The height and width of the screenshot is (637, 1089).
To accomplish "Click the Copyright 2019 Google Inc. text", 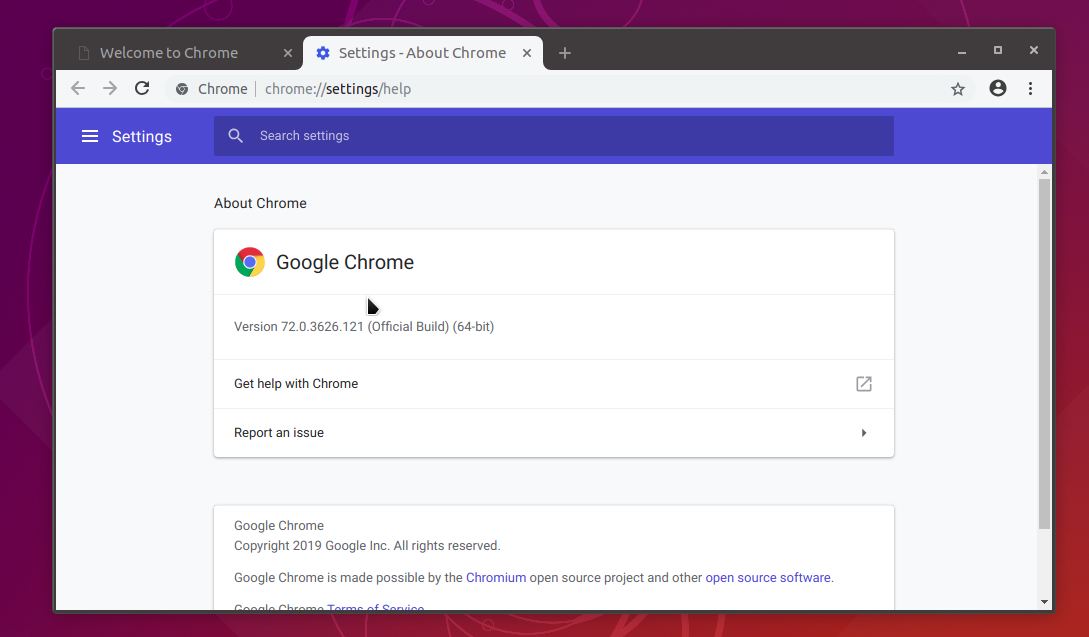I will pos(367,545).
